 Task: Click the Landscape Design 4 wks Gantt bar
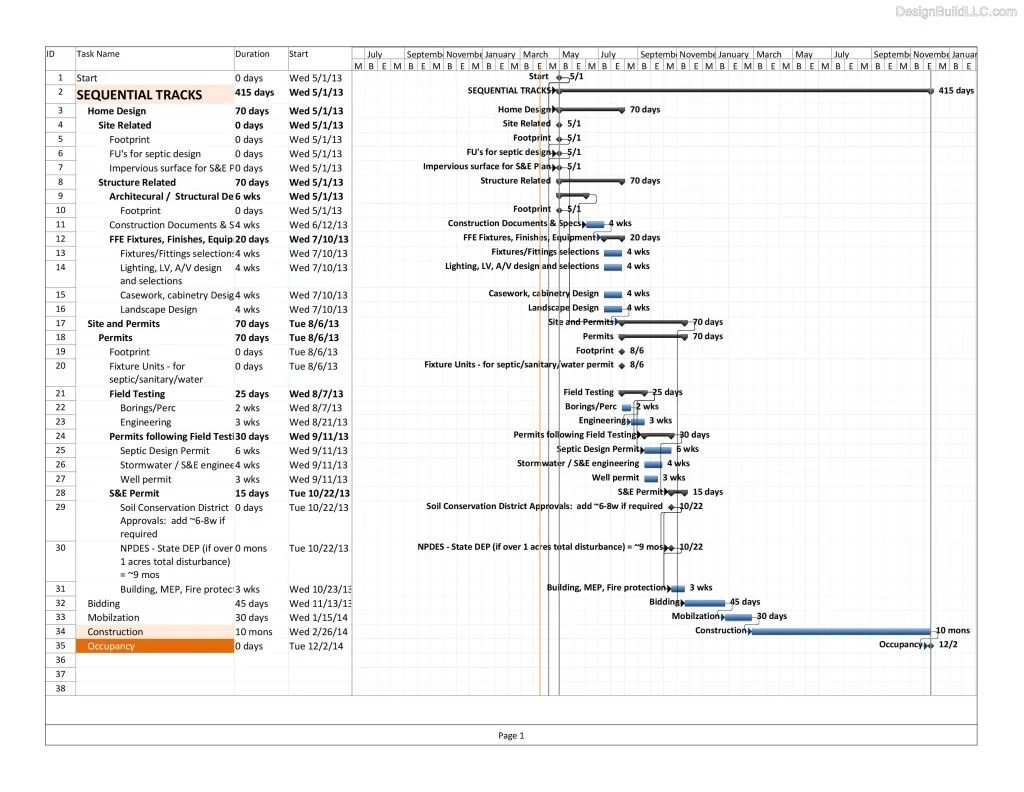tap(613, 308)
